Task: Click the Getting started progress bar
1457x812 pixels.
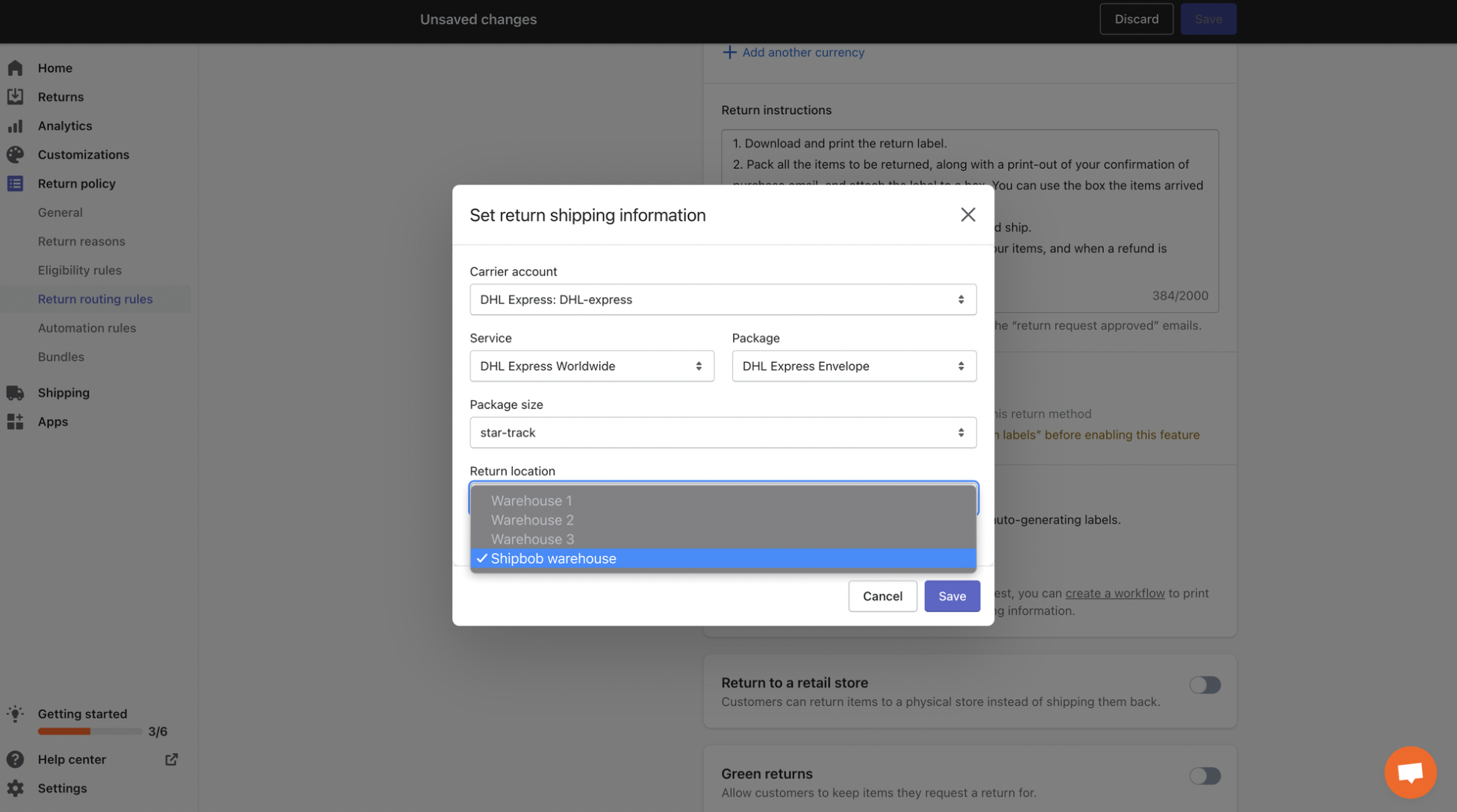Action: click(90, 731)
